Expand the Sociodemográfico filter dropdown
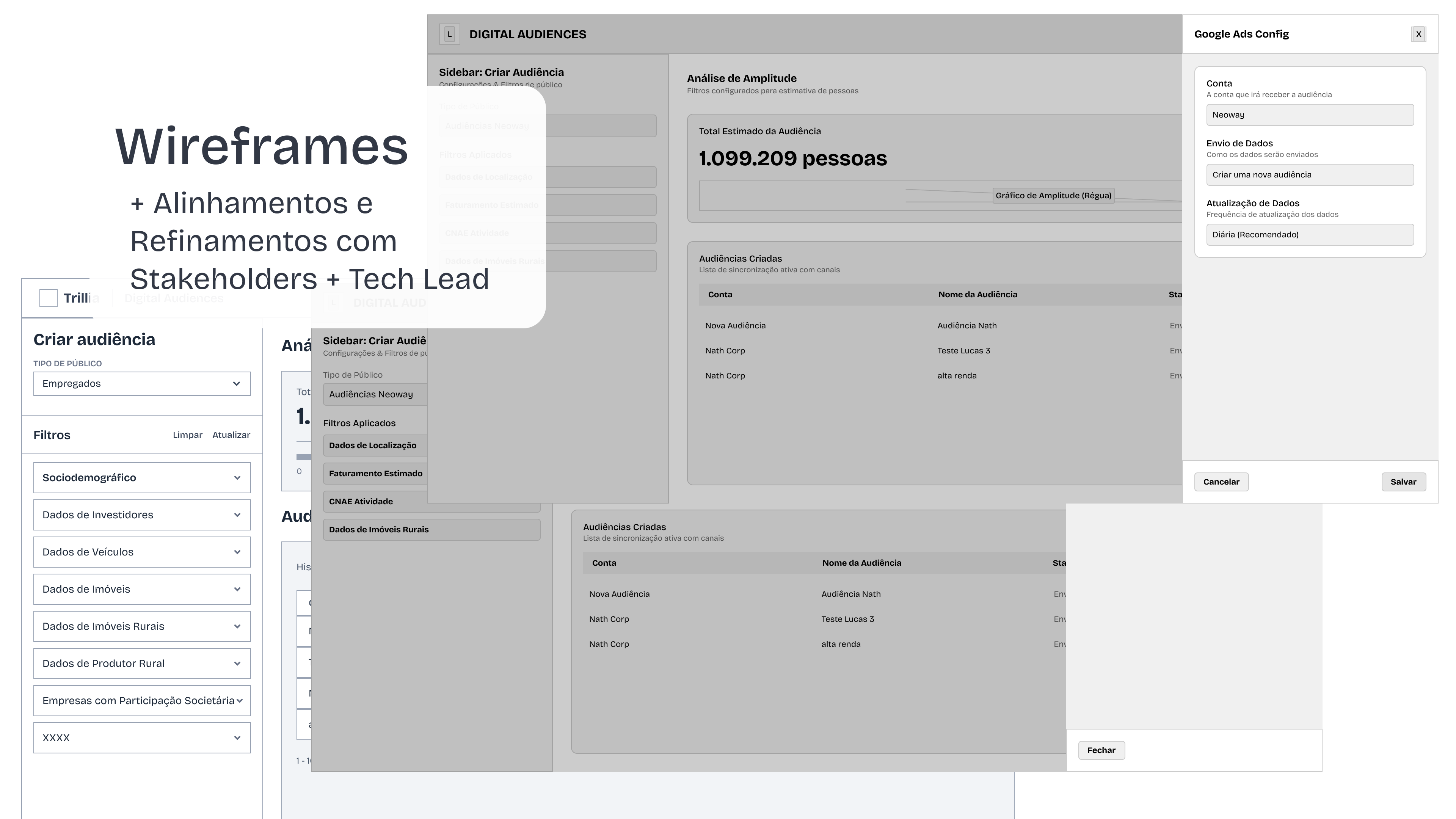 142,478
